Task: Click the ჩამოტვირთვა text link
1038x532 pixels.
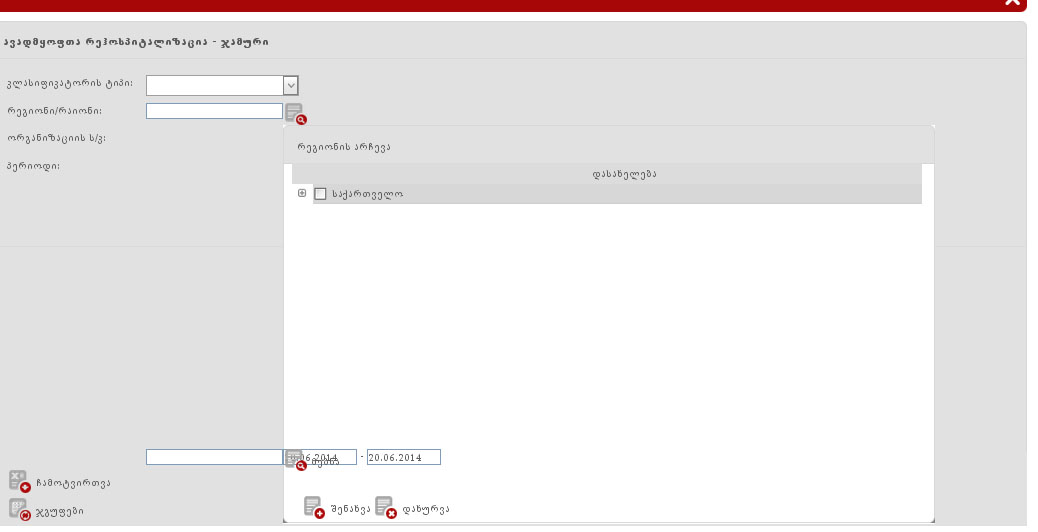Action: (72, 483)
